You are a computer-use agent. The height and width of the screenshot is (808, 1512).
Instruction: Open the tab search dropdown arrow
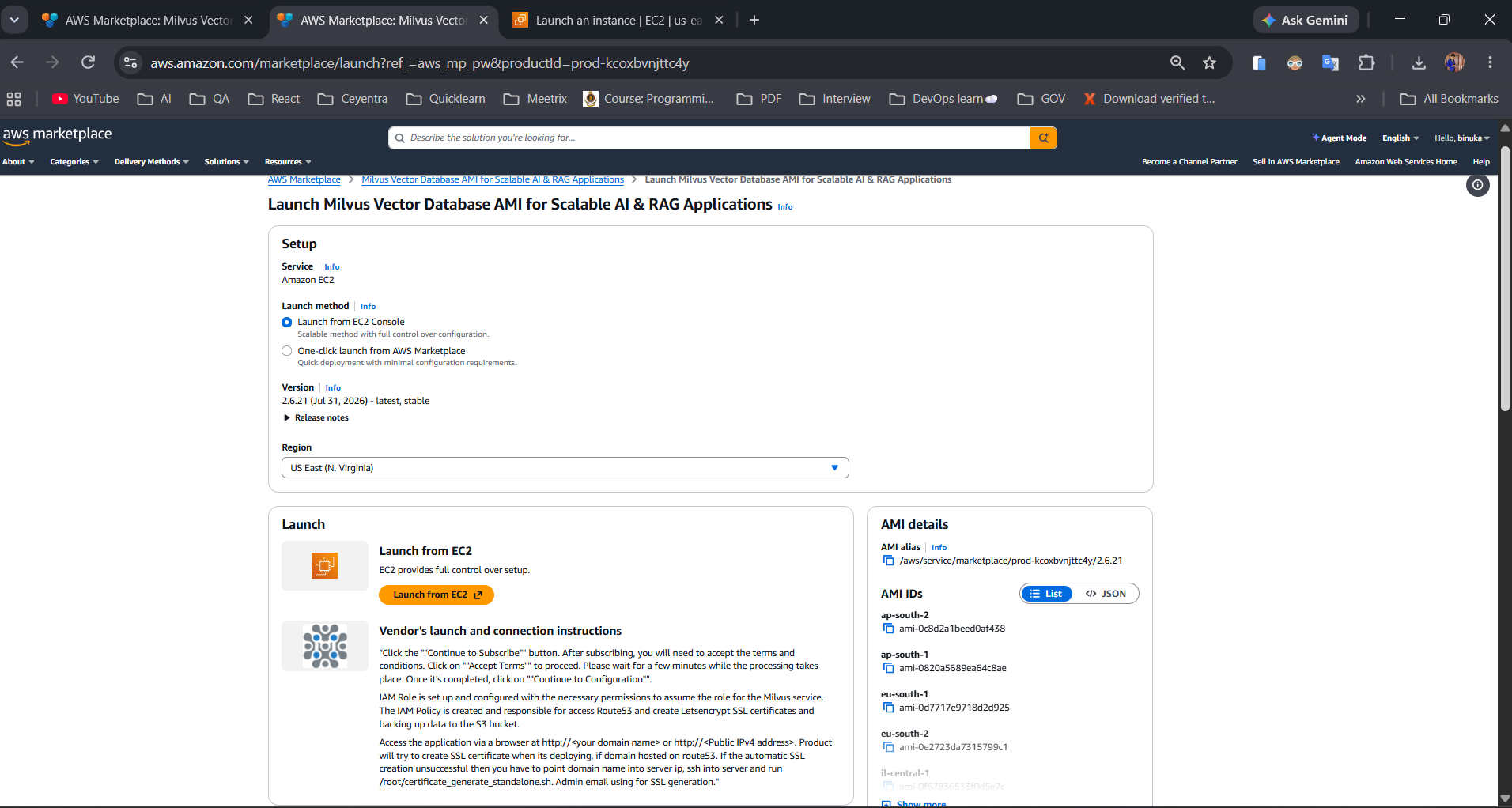point(14,20)
